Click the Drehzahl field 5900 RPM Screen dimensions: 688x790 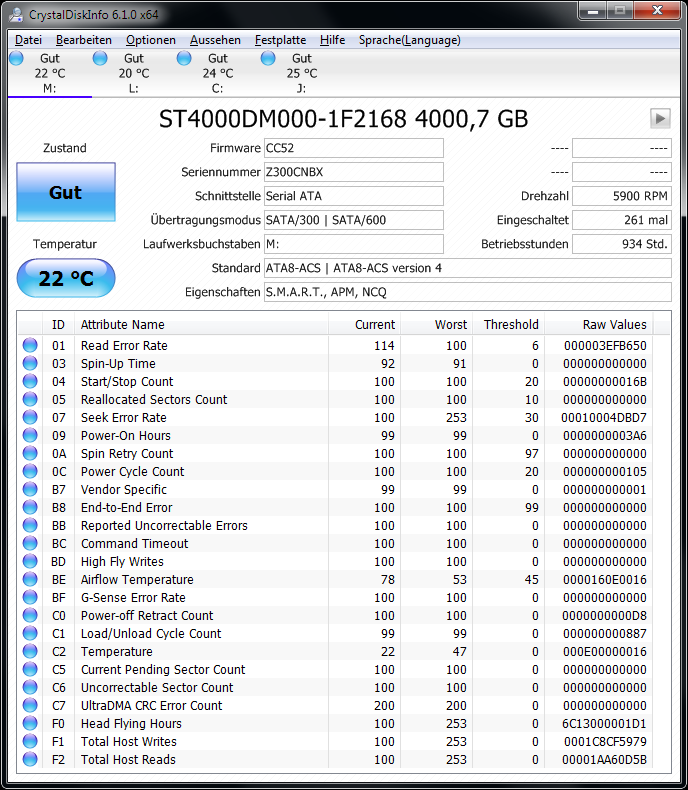[622, 196]
